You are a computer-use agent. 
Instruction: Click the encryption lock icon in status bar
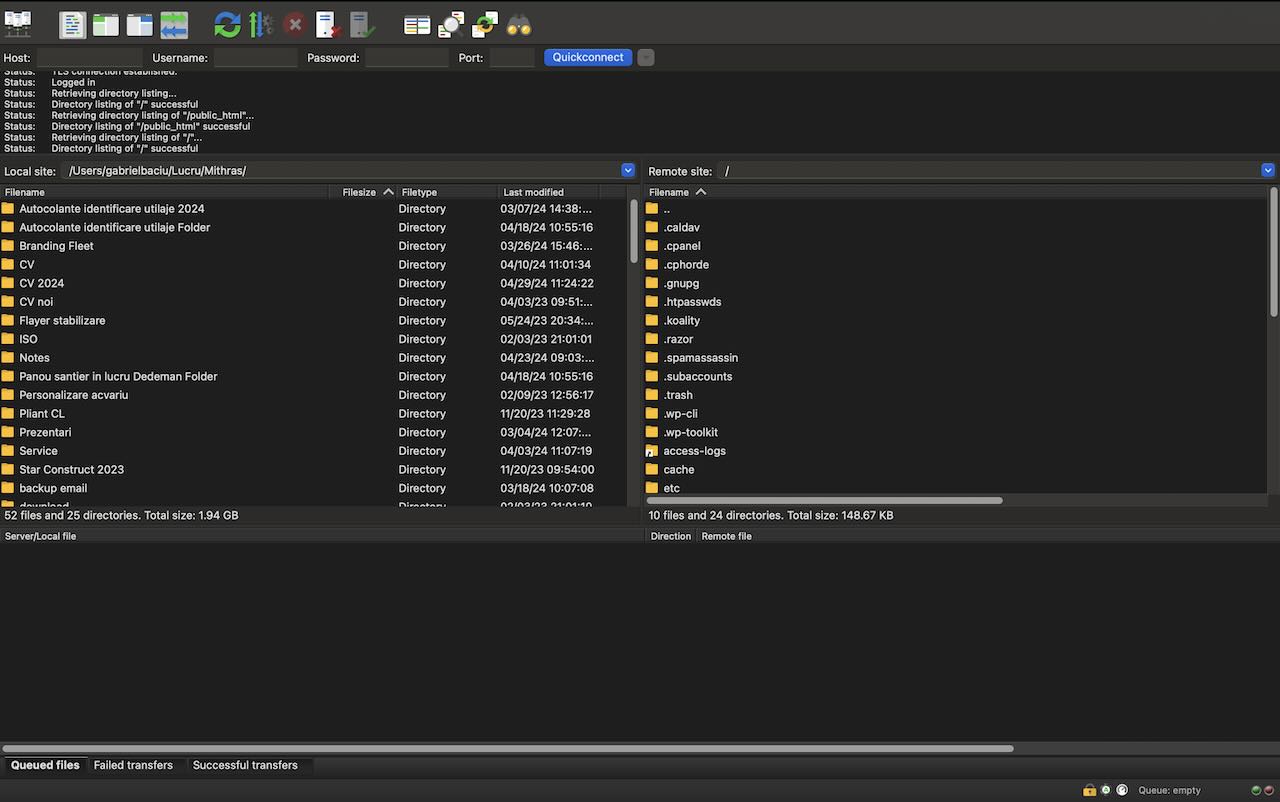pos(1089,790)
